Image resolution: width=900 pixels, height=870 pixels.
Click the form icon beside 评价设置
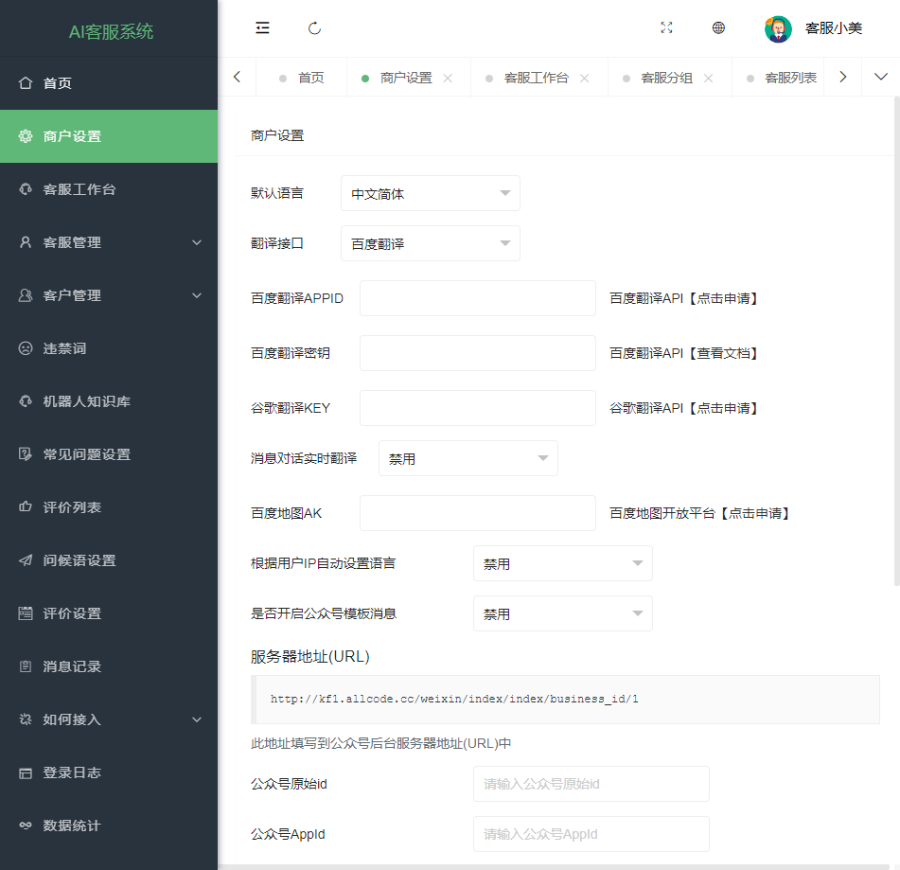coord(25,613)
